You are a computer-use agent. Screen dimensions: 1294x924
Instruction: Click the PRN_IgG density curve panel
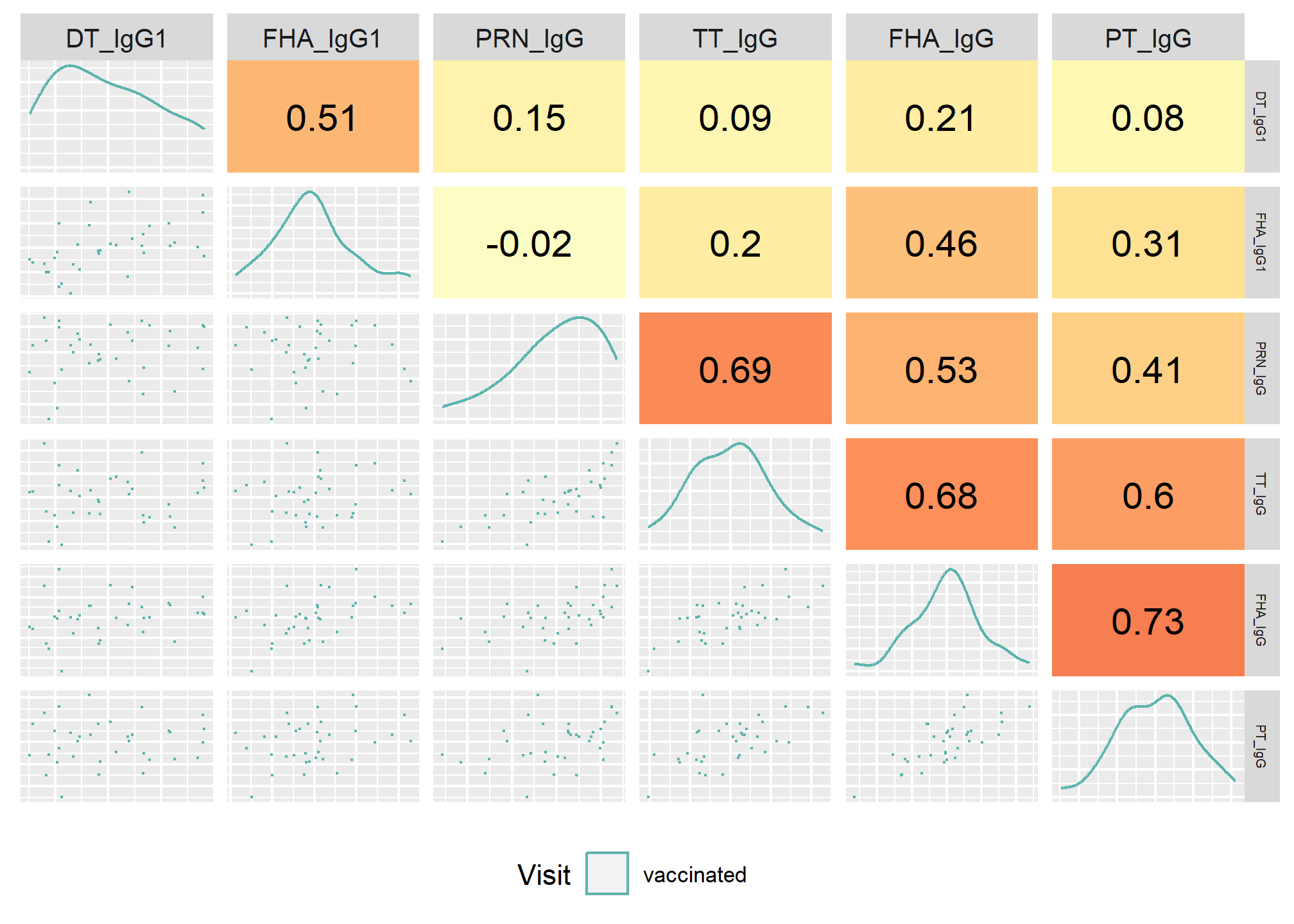529,368
